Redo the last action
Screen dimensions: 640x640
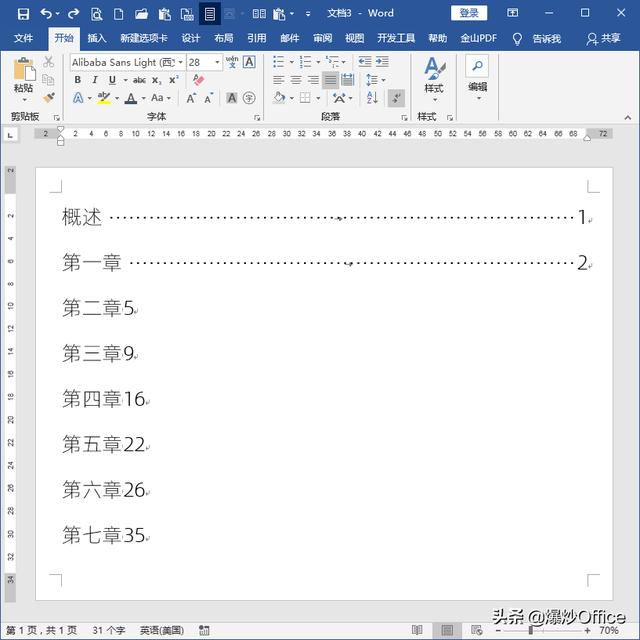[73, 14]
